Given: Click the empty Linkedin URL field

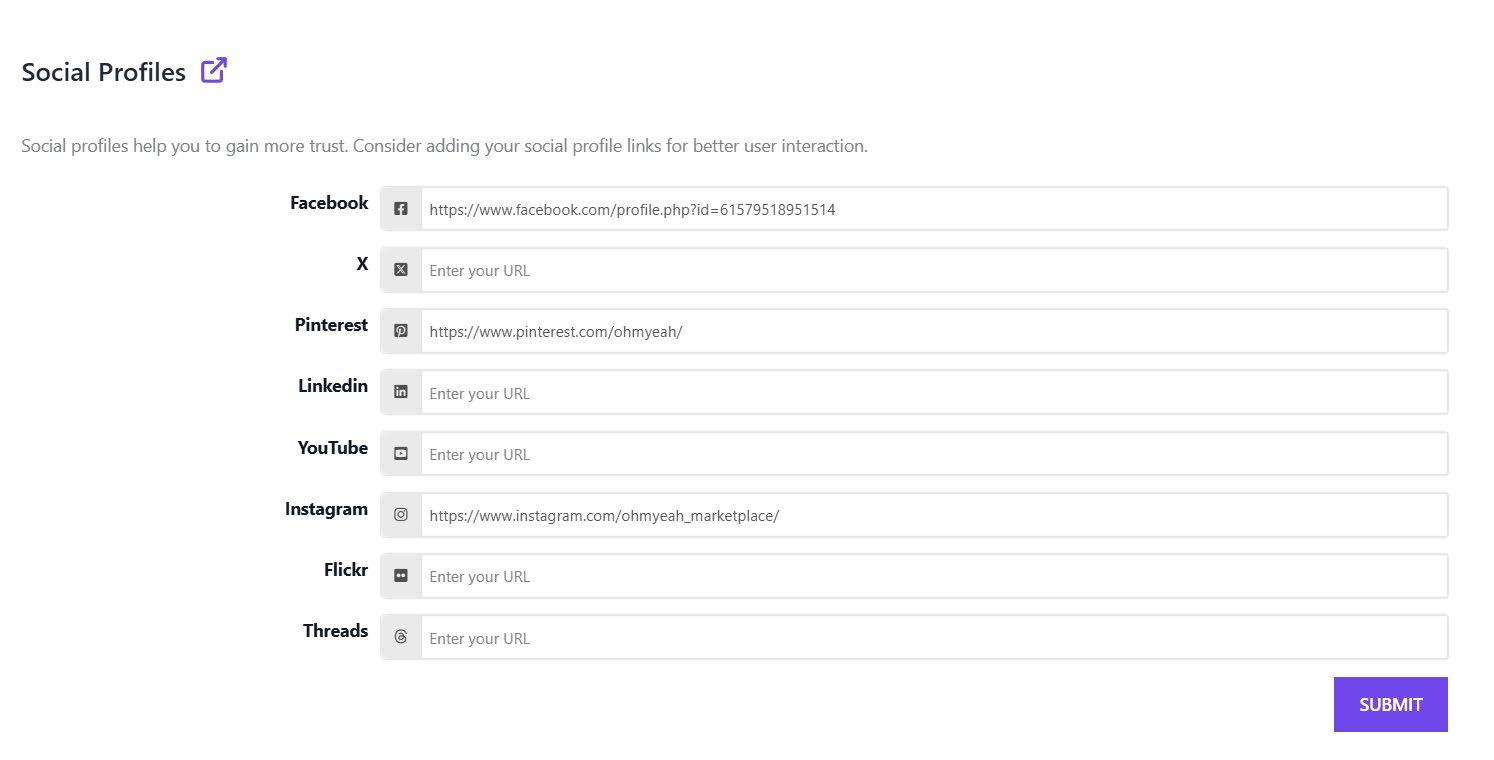Looking at the screenshot, I should point(933,392).
